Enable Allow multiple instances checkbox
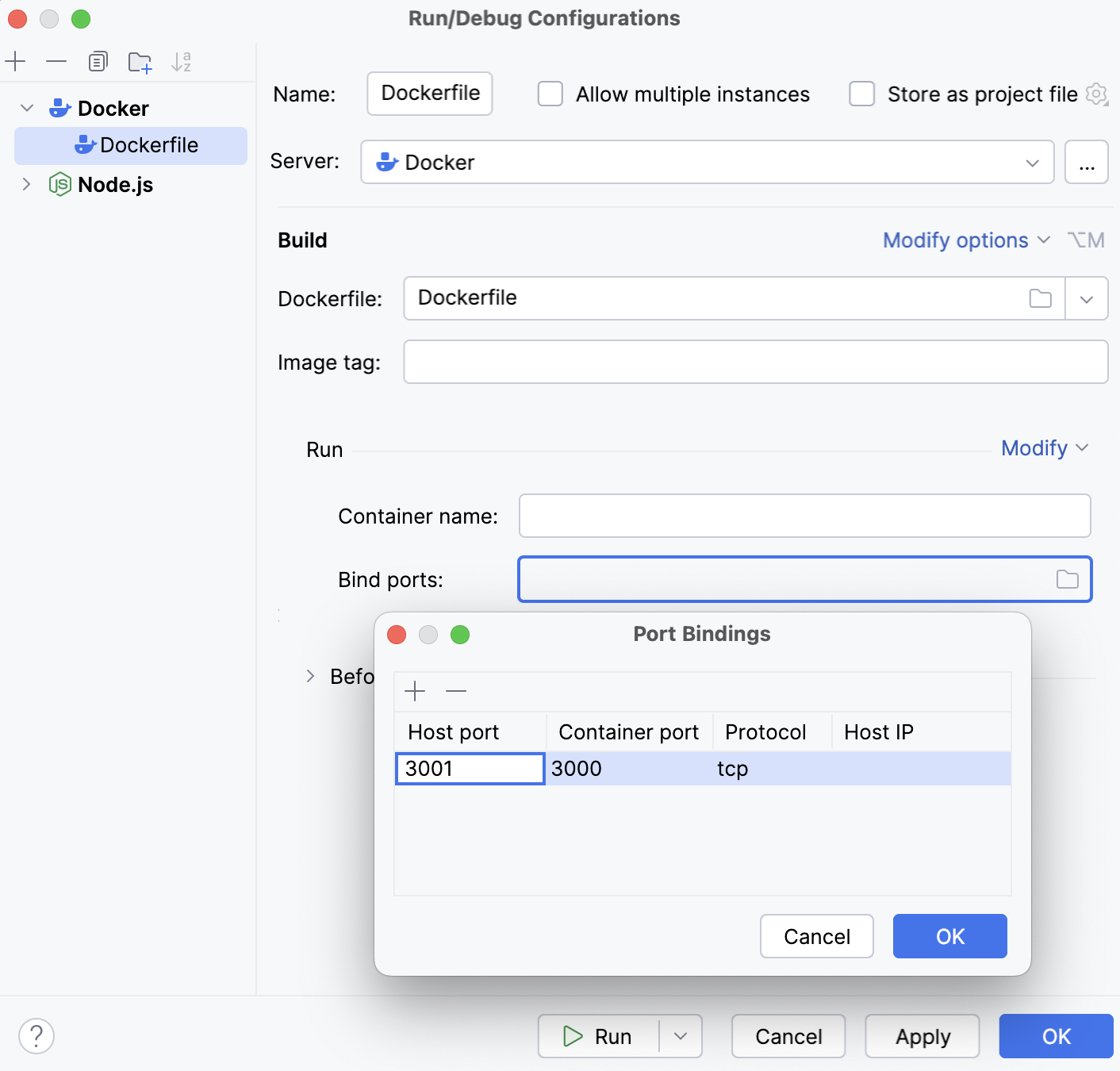 (550, 94)
